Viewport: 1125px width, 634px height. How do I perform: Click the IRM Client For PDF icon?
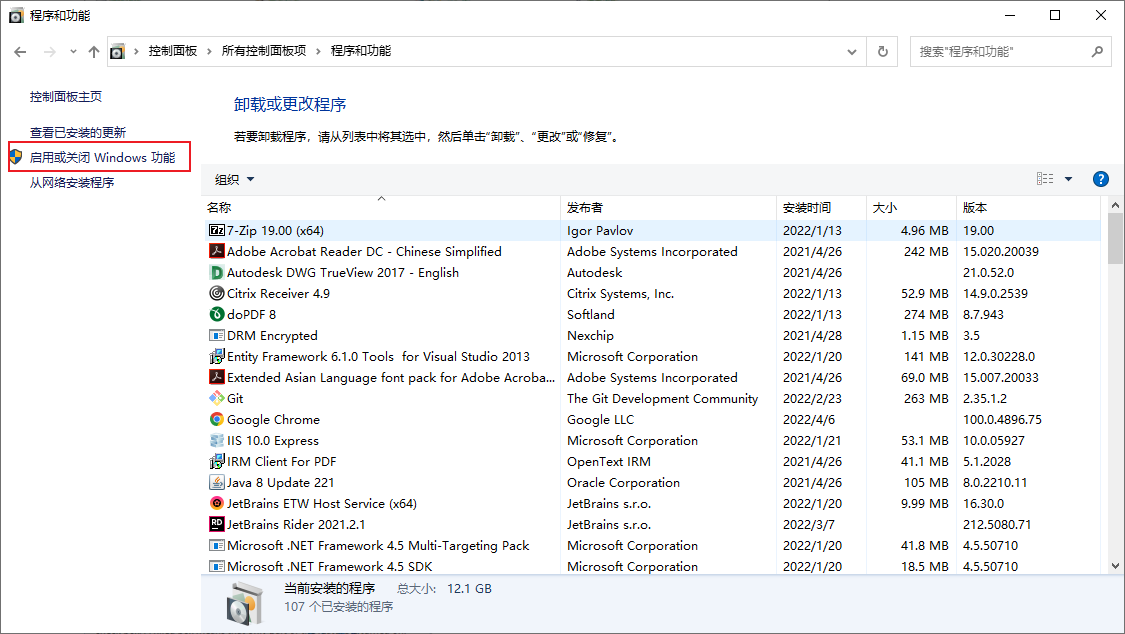point(217,461)
